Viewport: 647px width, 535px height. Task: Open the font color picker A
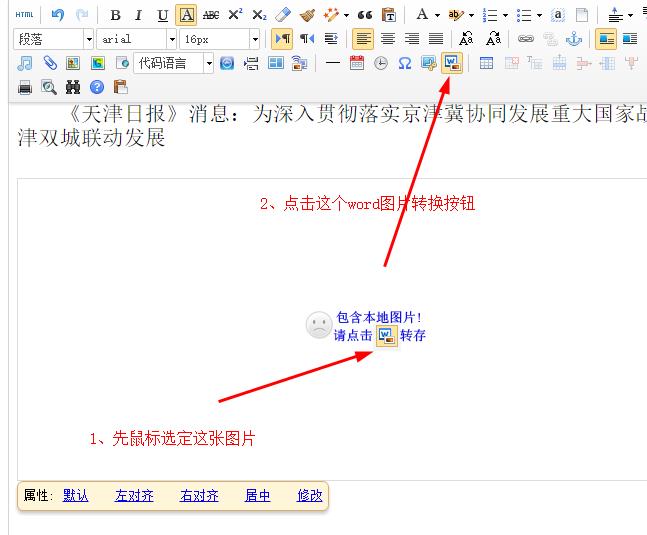tap(422, 15)
